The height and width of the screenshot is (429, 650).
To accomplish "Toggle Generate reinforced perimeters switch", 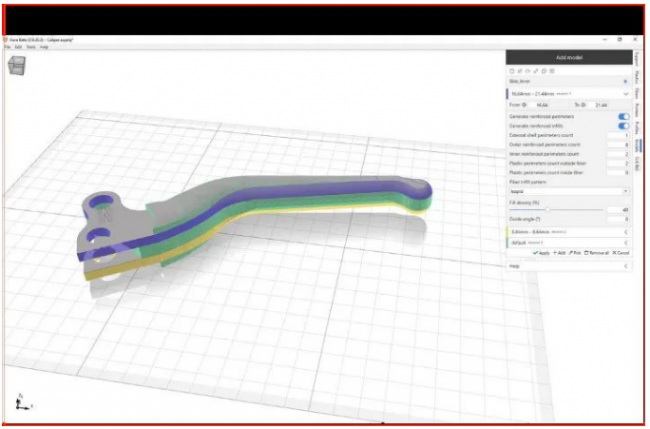I will (x=624, y=117).
